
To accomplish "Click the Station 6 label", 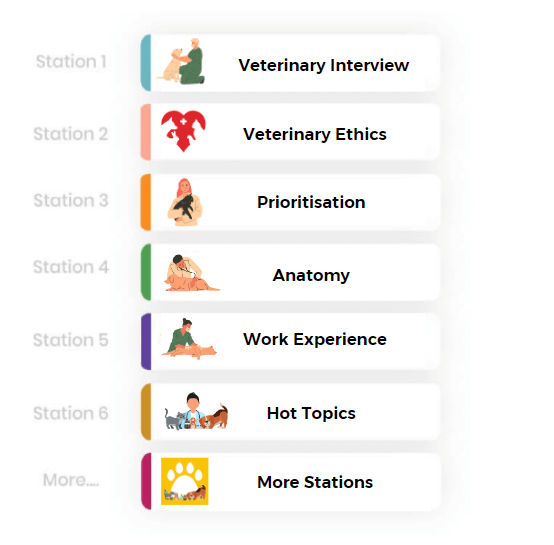I will click(71, 413).
